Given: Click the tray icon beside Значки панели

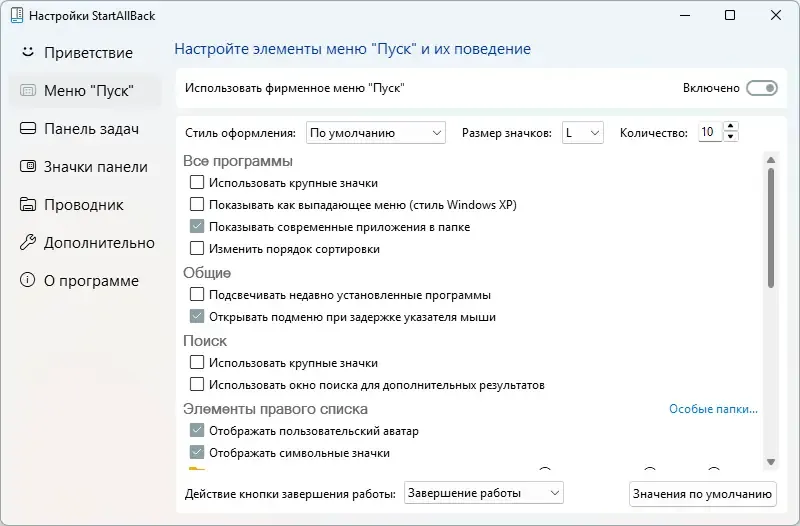Looking at the screenshot, I should click(x=28, y=166).
